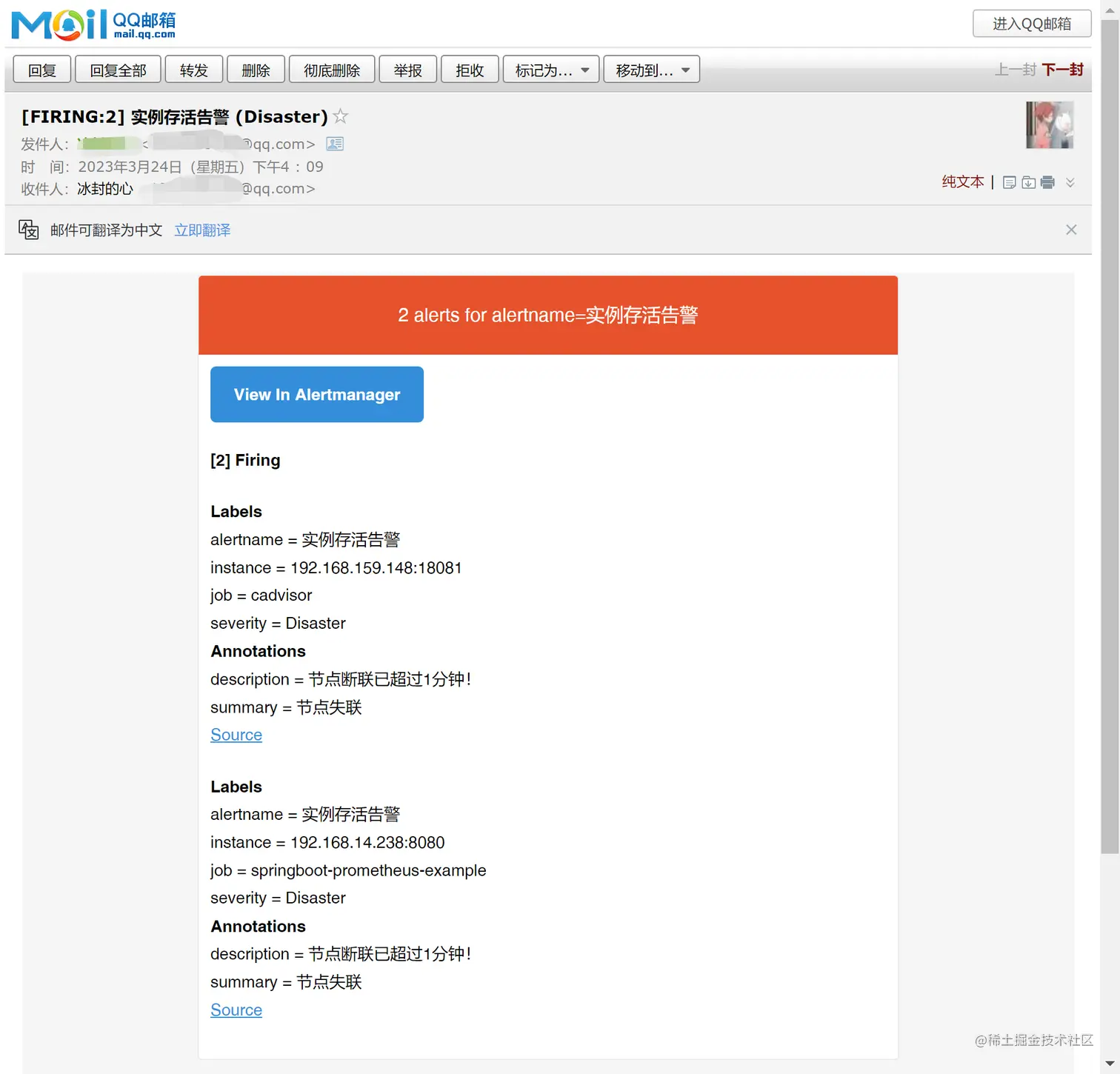The height and width of the screenshot is (1074, 1120).
Task: Switch view with 纯文本 plain text option
Action: point(962,181)
